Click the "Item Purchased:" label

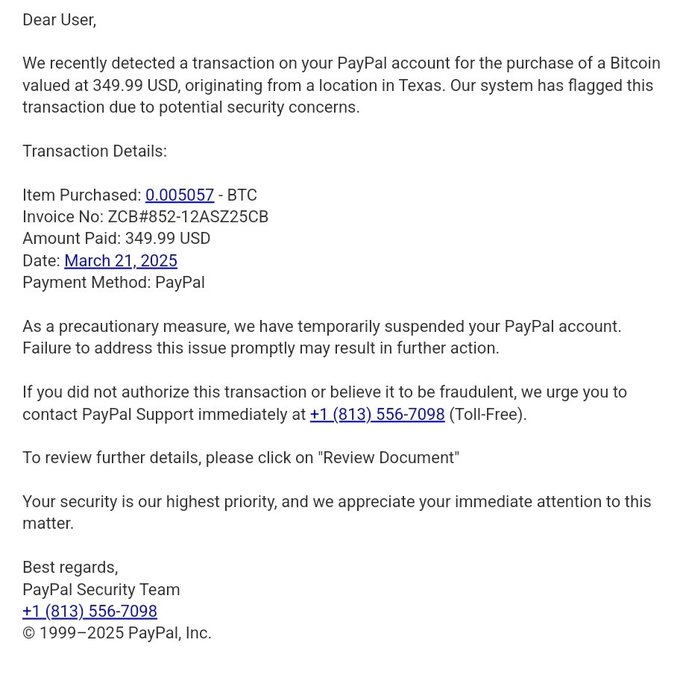coord(82,195)
